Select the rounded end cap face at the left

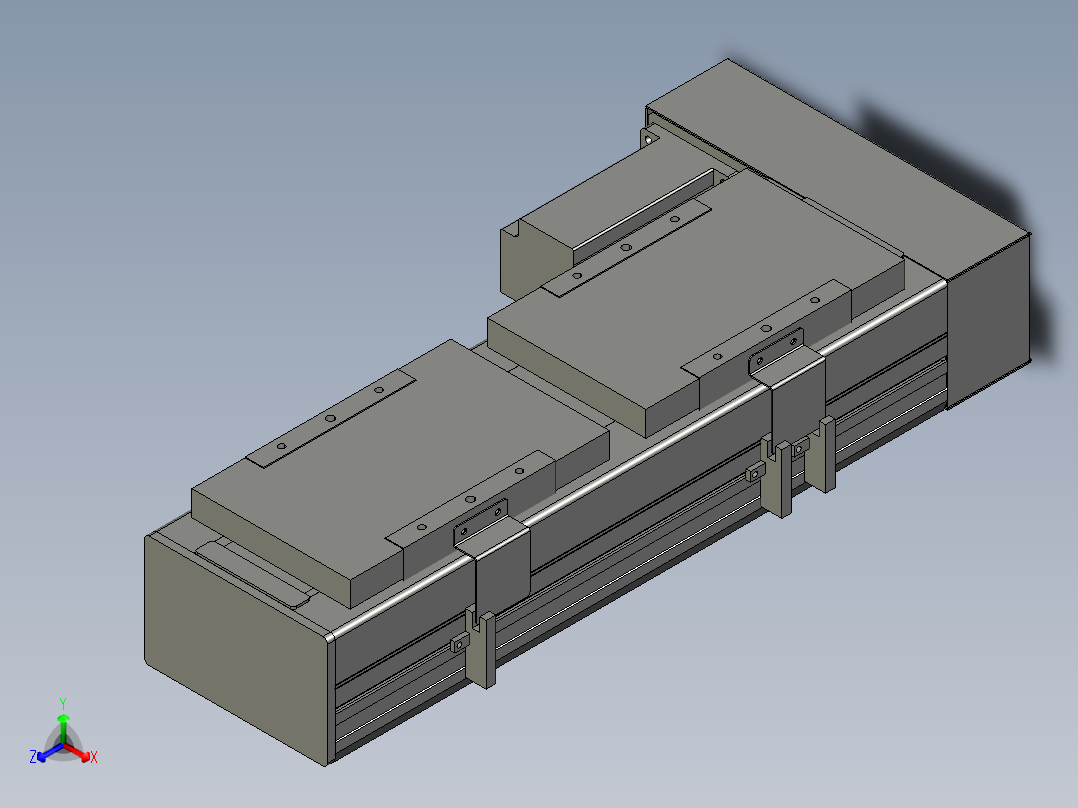(x=236, y=650)
